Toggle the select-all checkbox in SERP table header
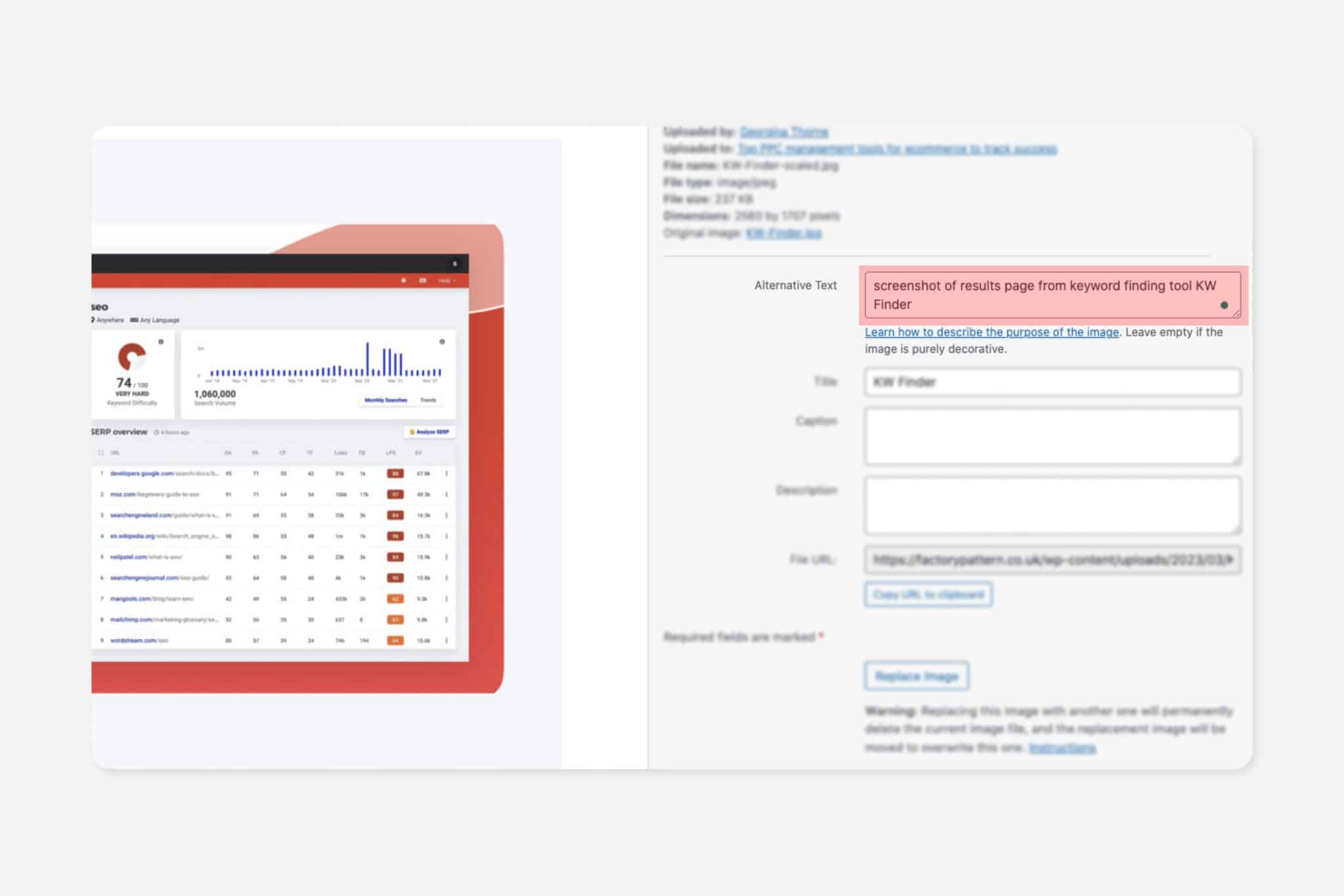This screenshot has width=1344, height=896. click(100, 453)
